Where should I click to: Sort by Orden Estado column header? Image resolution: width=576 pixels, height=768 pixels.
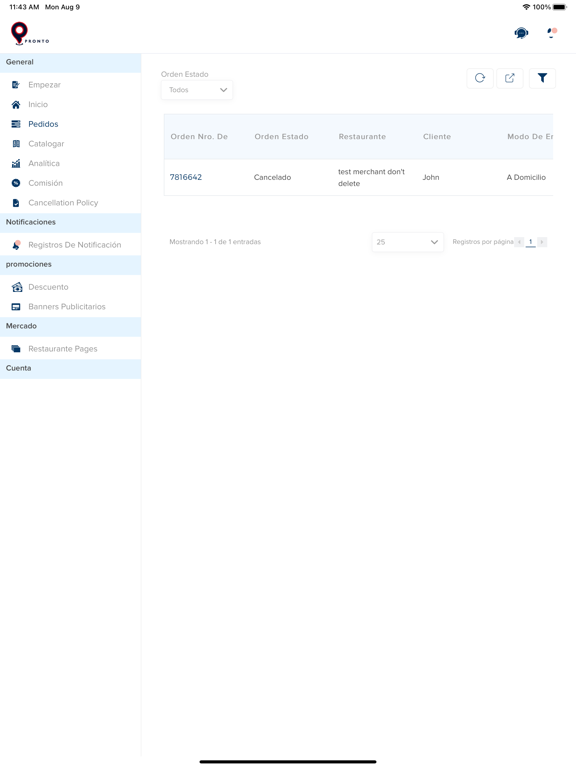click(x=282, y=137)
